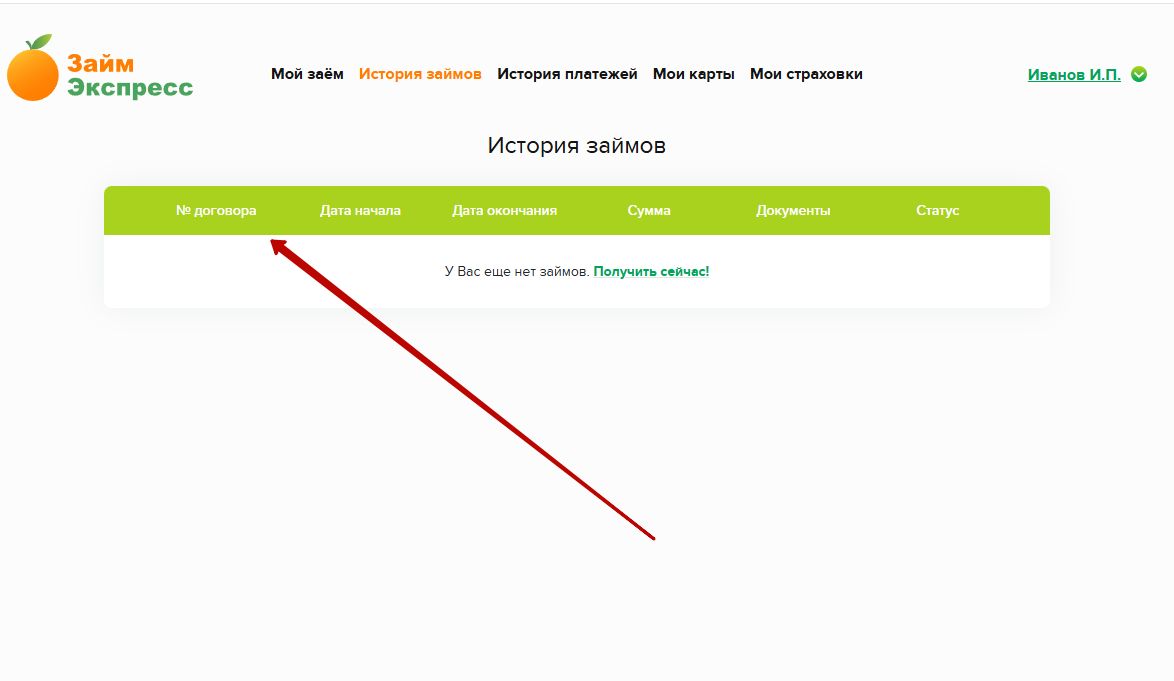Open the Иванов И.П. profile link

click(1074, 75)
